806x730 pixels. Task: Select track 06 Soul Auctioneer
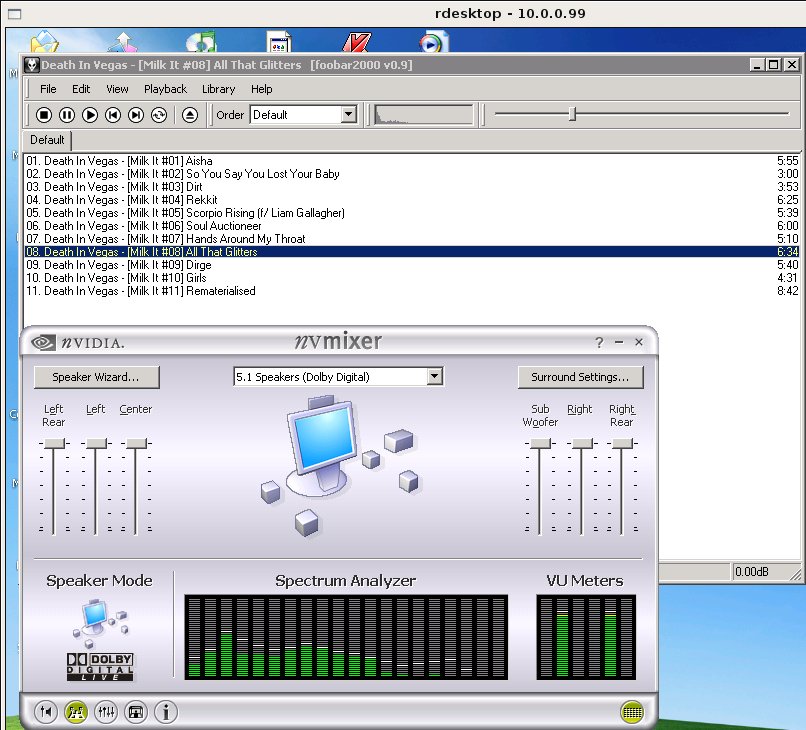point(412,226)
